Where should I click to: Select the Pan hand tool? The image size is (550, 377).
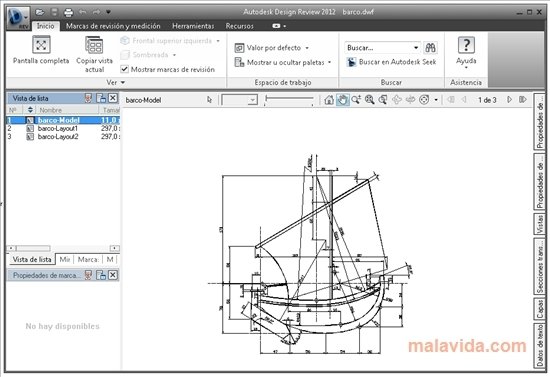[342, 100]
